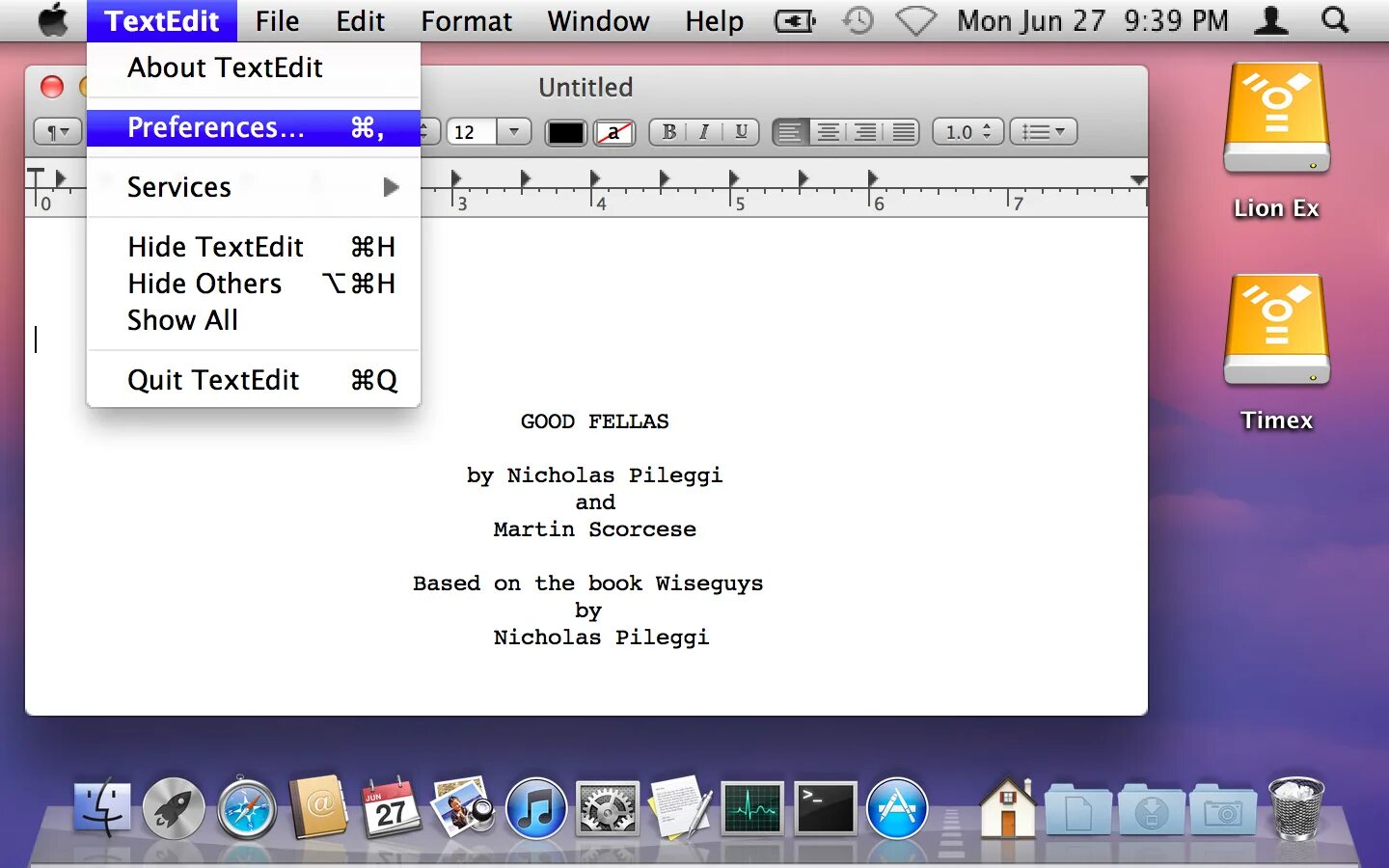The height and width of the screenshot is (868, 1389).
Task: Click the clock Mon Jun 27 9:39 PM
Action: pyautogui.click(x=1093, y=20)
